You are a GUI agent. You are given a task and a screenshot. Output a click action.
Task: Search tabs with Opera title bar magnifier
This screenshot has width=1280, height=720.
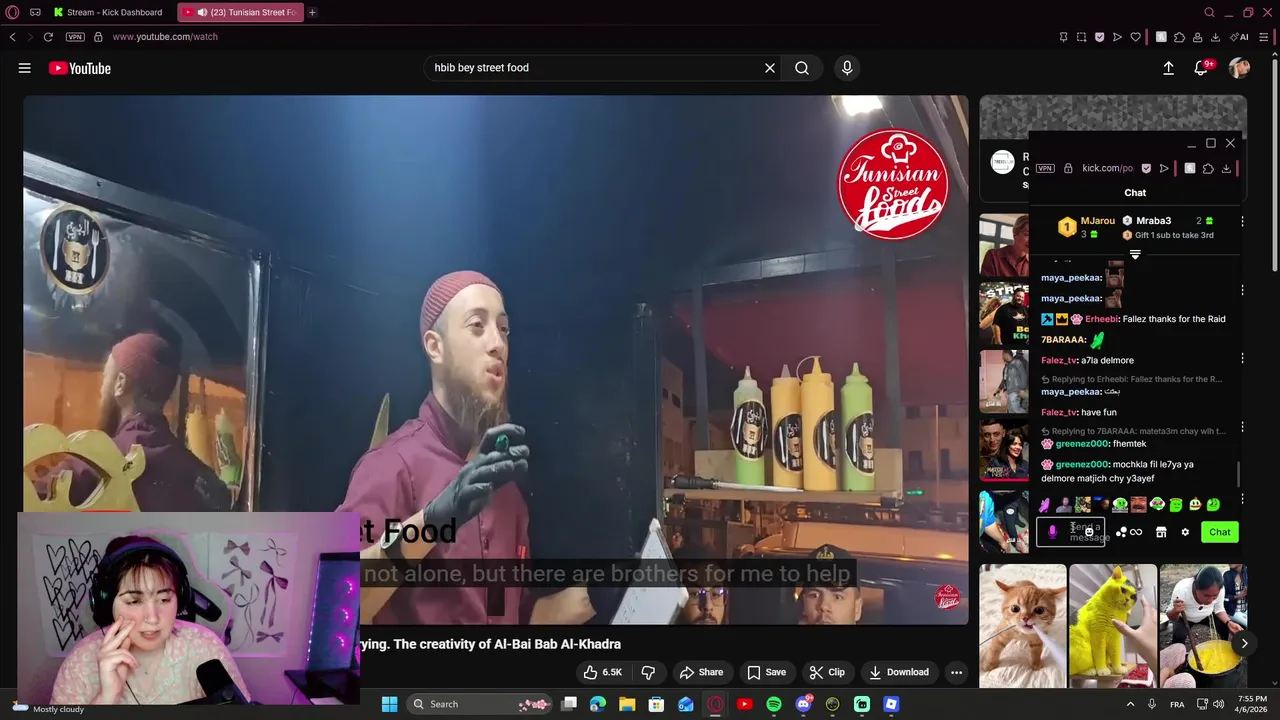(x=1209, y=12)
